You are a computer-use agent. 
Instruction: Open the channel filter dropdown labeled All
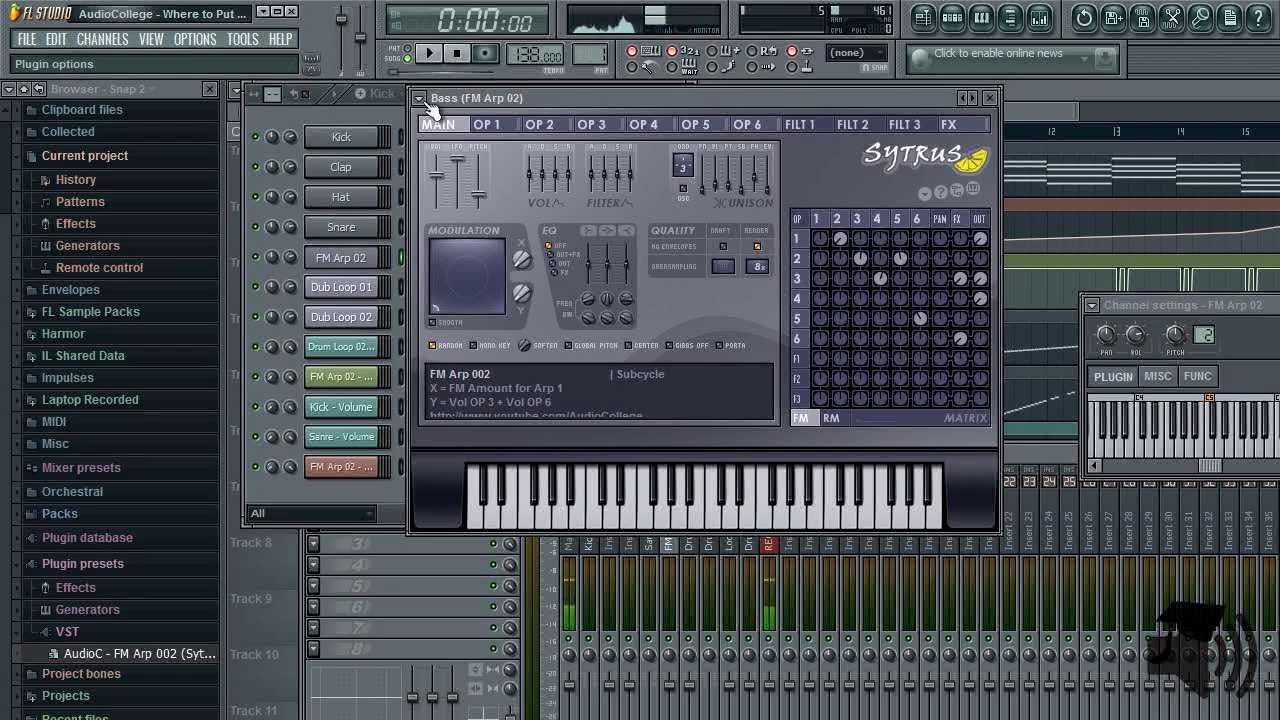point(312,513)
